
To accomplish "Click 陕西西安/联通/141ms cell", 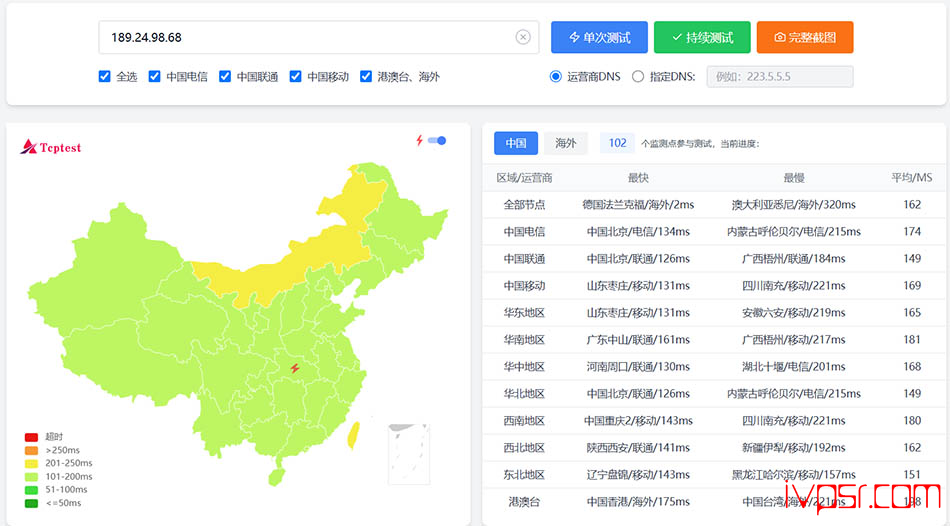I will point(638,448).
